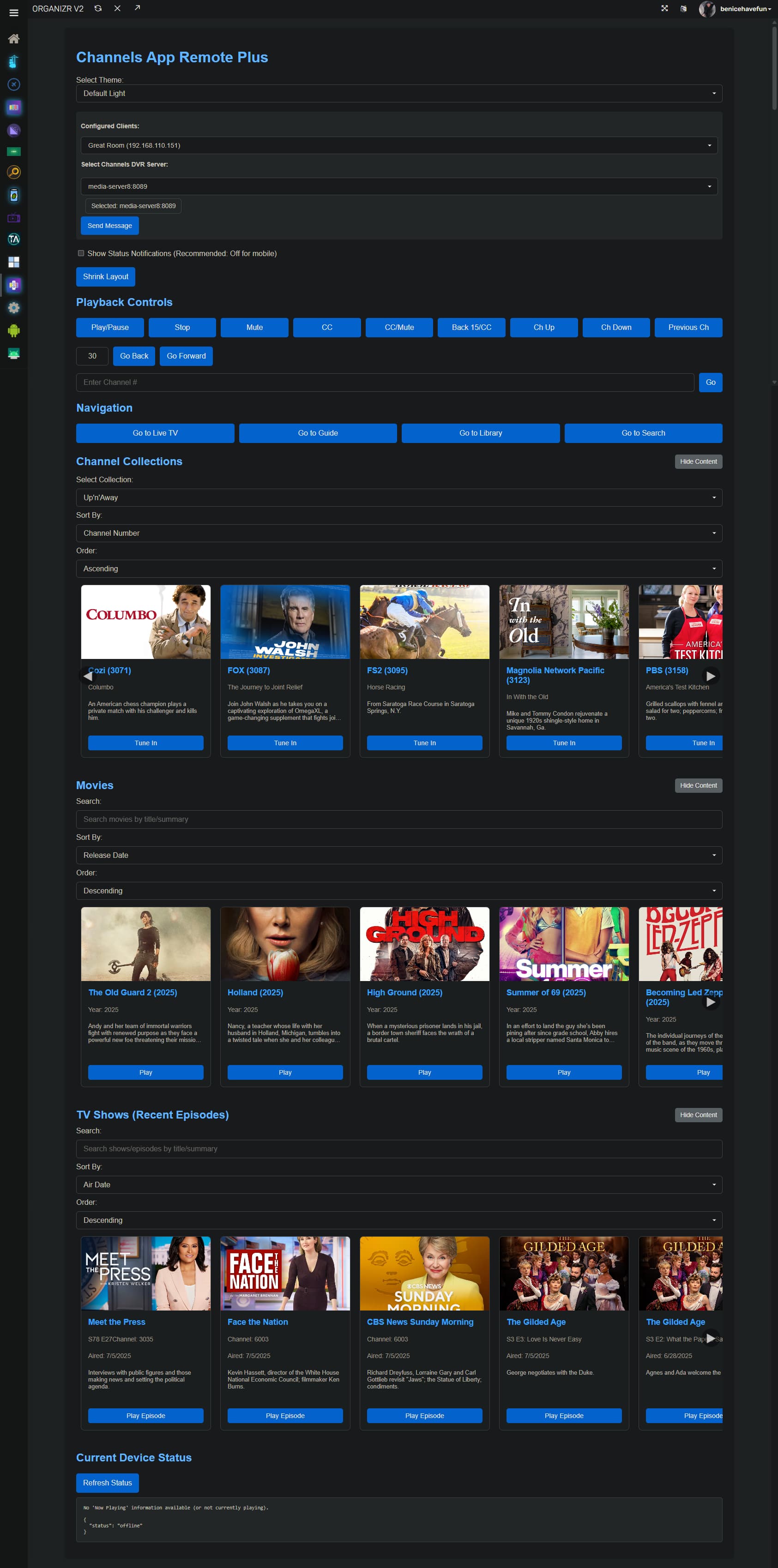
Task: Click the hamburger menu icon
Action: point(13,12)
